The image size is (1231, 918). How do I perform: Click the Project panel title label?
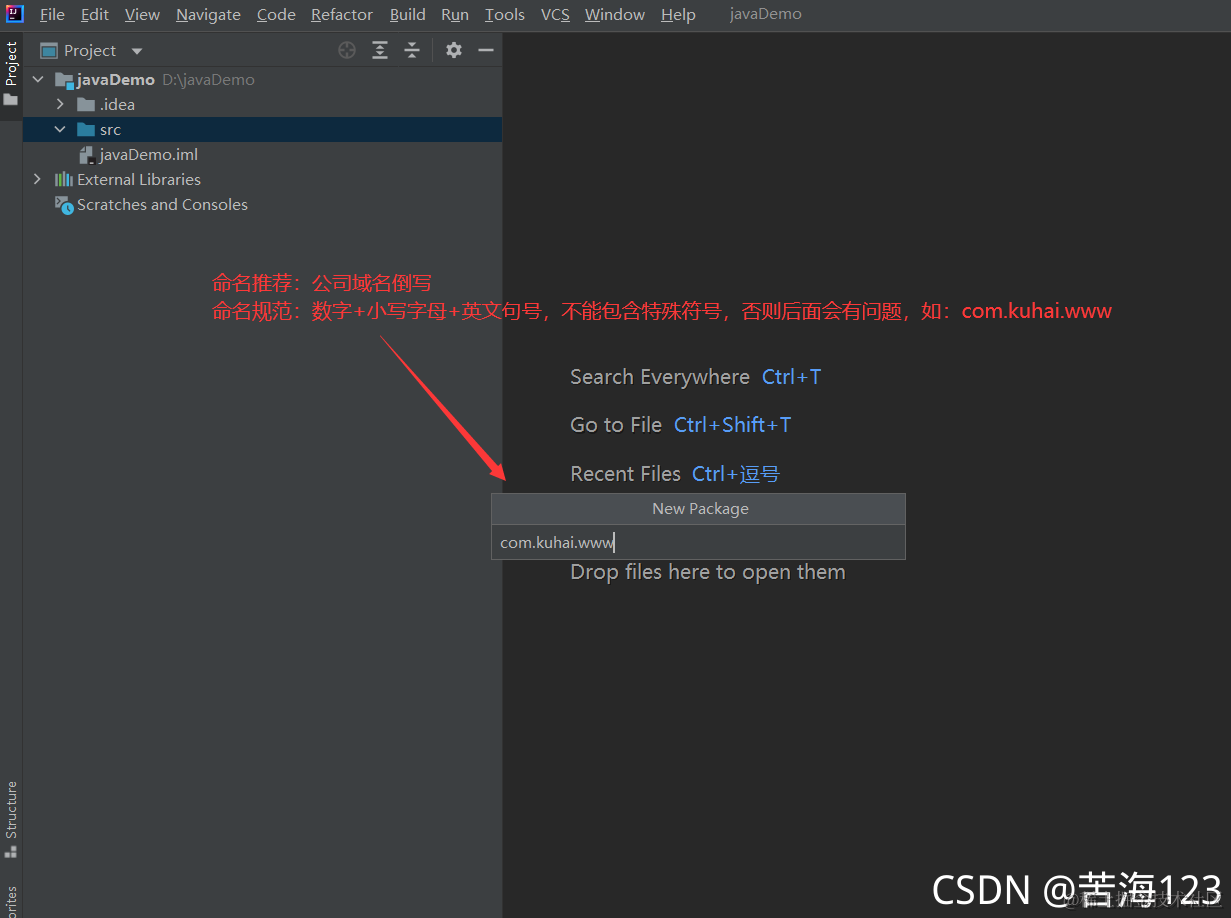coord(90,50)
